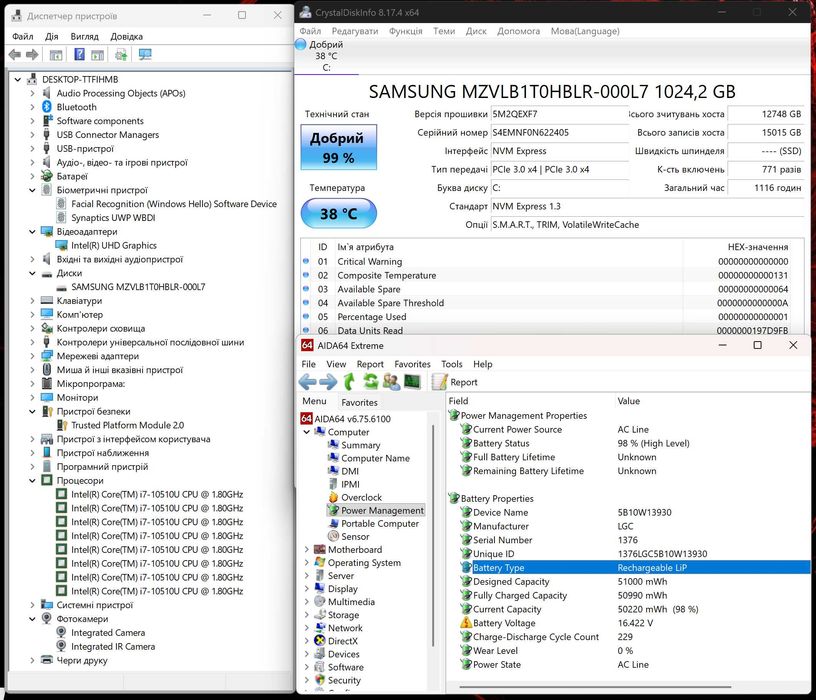Select Summary in AIDA64 Computer tree
Screen dimensions: 816x700
pos(360,445)
